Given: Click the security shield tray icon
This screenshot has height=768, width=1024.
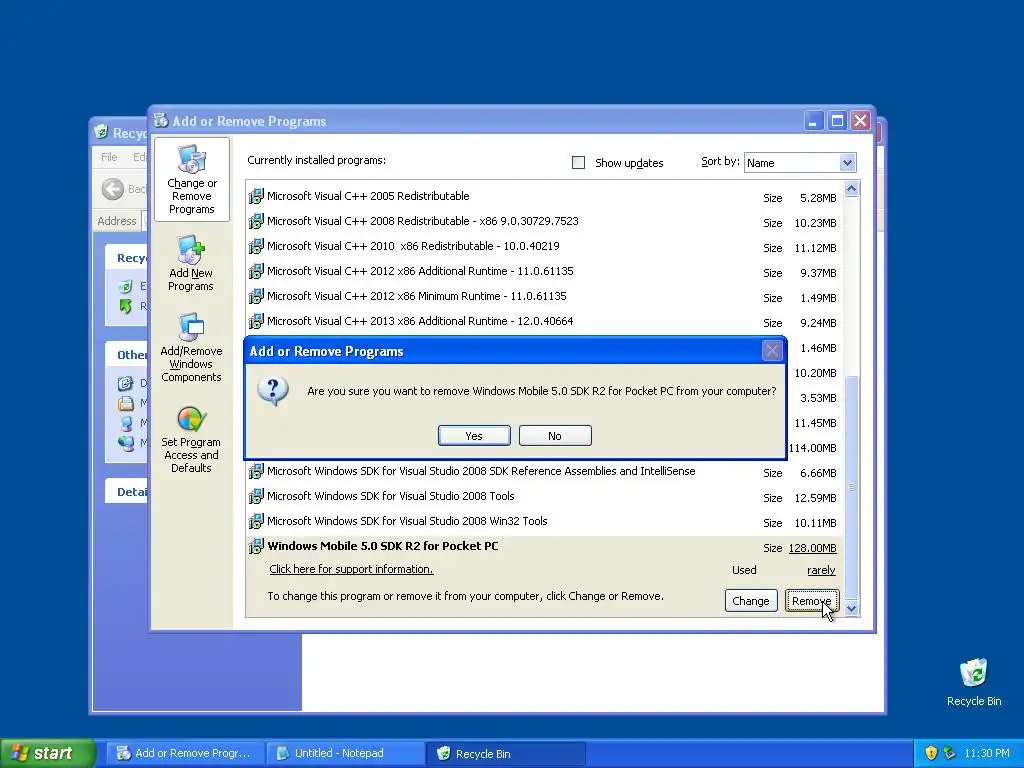Looking at the screenshot, I should click(931, 753).
